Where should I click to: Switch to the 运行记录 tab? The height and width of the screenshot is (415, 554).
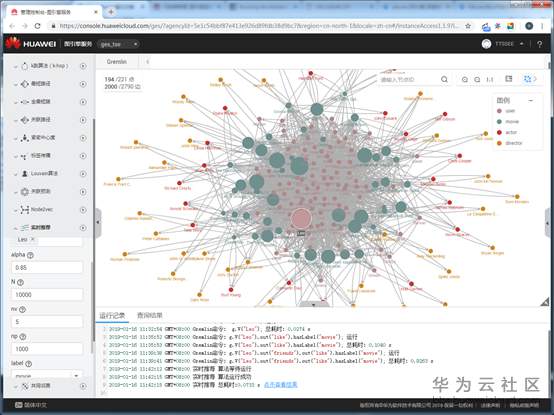click(x=112, y=315)
